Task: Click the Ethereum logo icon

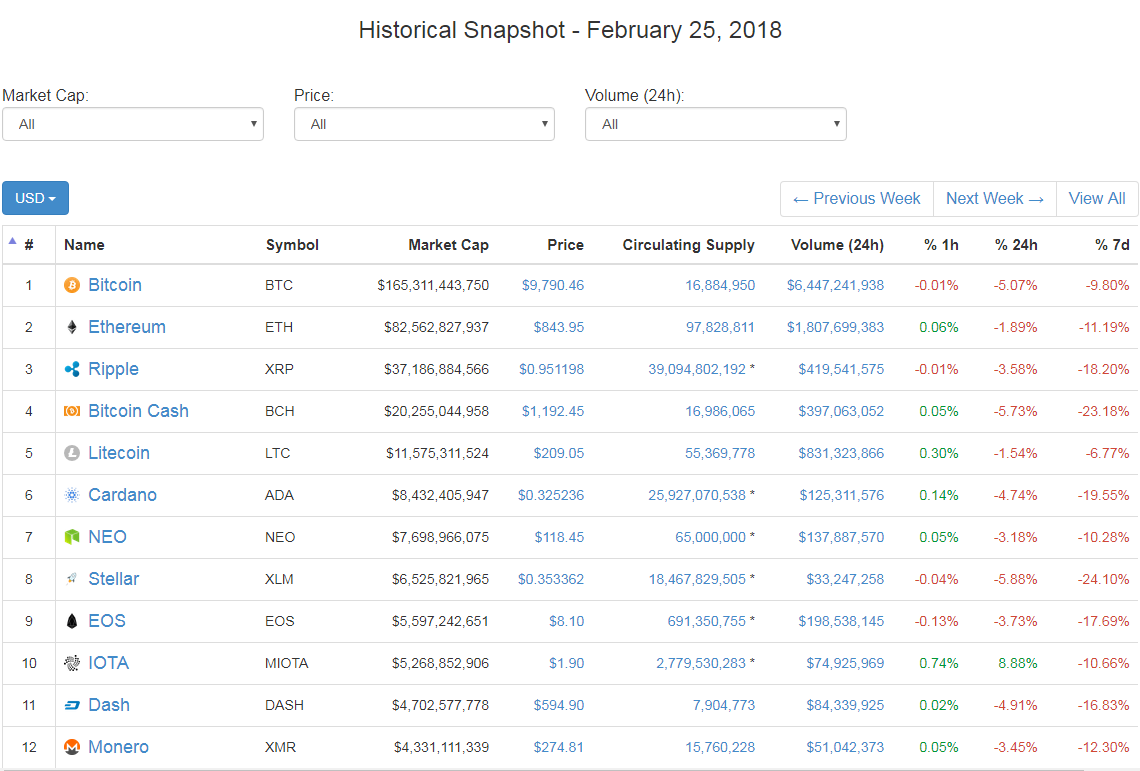Action: pos(71,327)
